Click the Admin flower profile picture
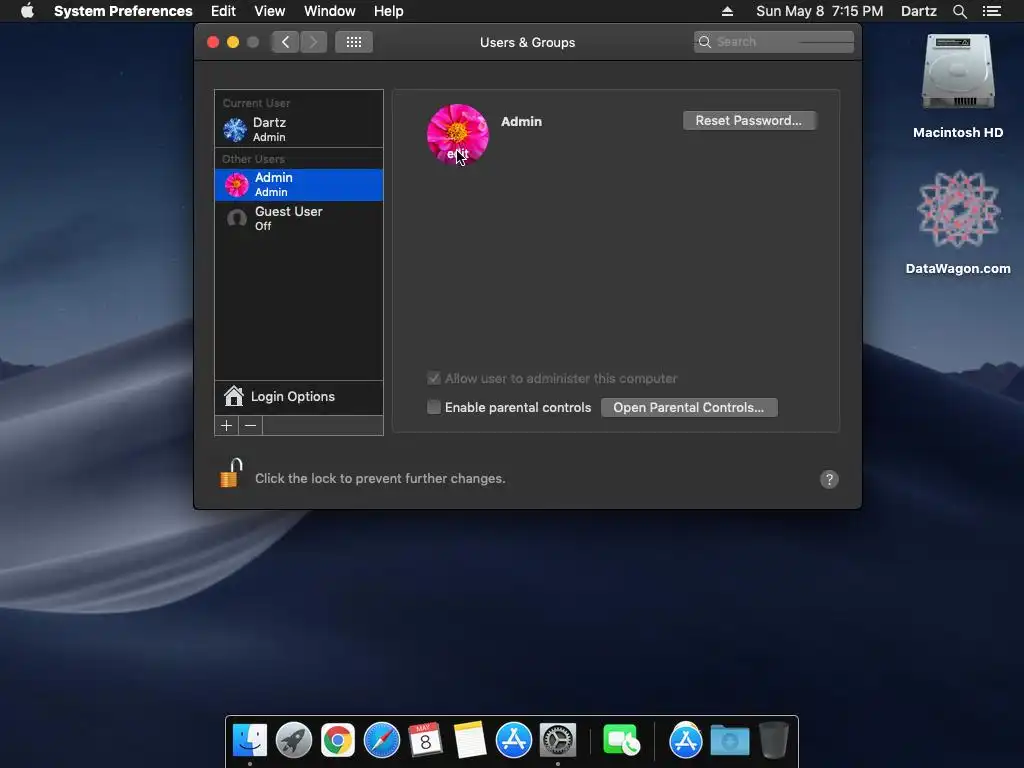This screenshot has height=768, width=1024. click(x=457, y=135)
